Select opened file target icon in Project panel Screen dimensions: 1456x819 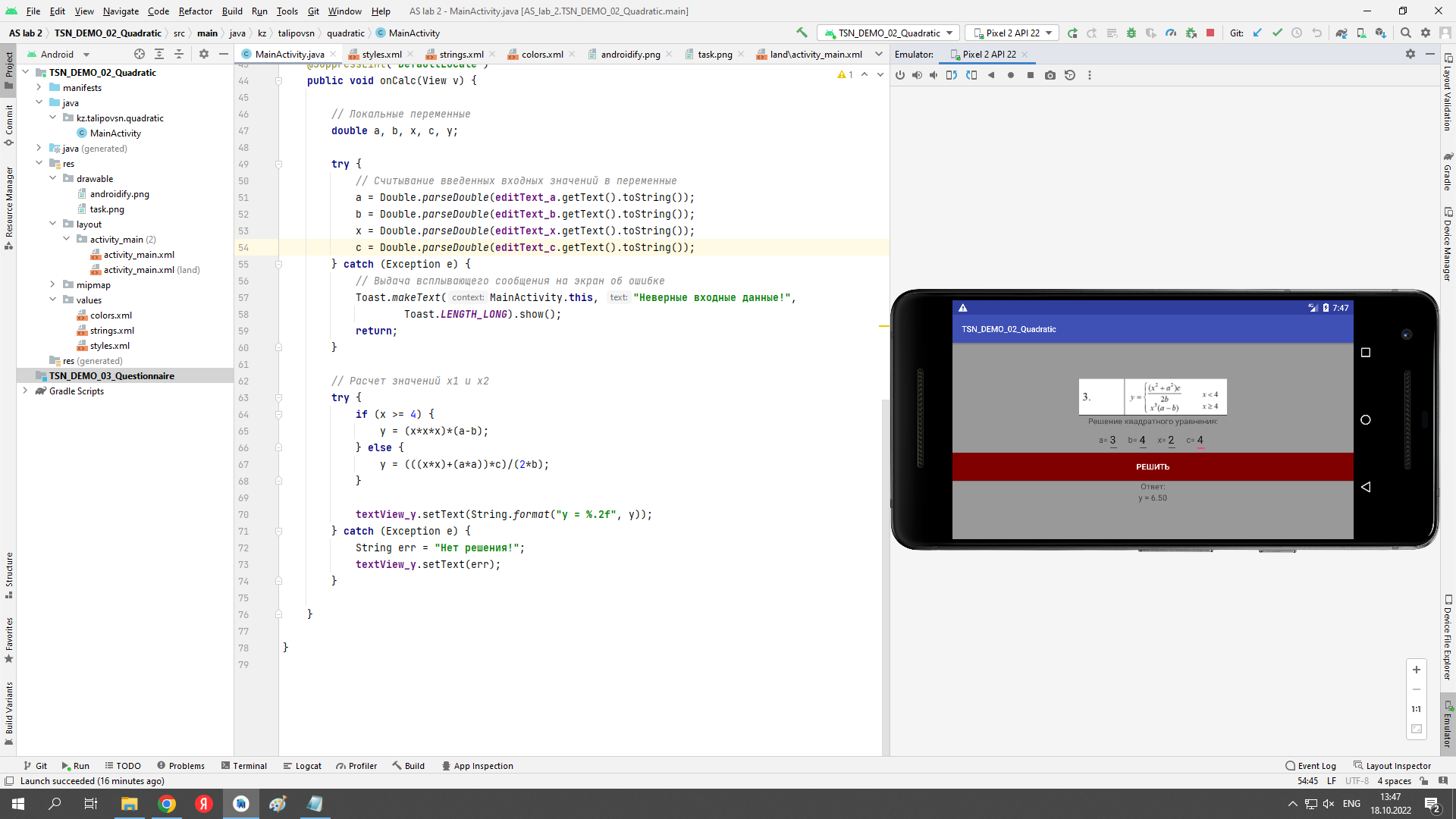pyautogui.click(x=140, y=54)
